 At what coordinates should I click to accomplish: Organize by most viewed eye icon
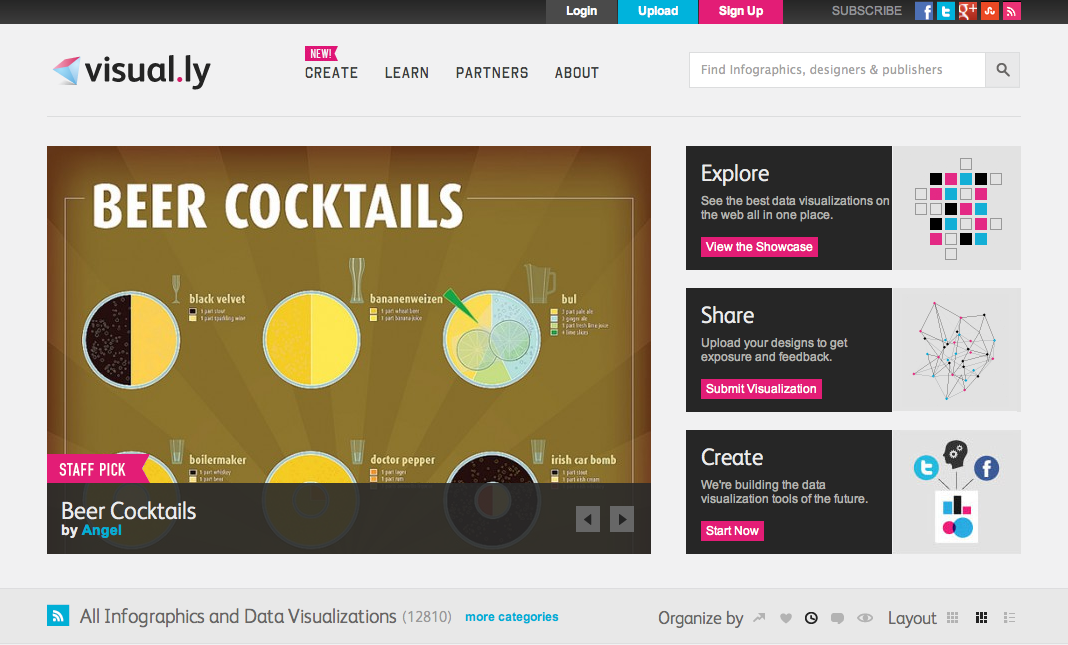(864, 618)
